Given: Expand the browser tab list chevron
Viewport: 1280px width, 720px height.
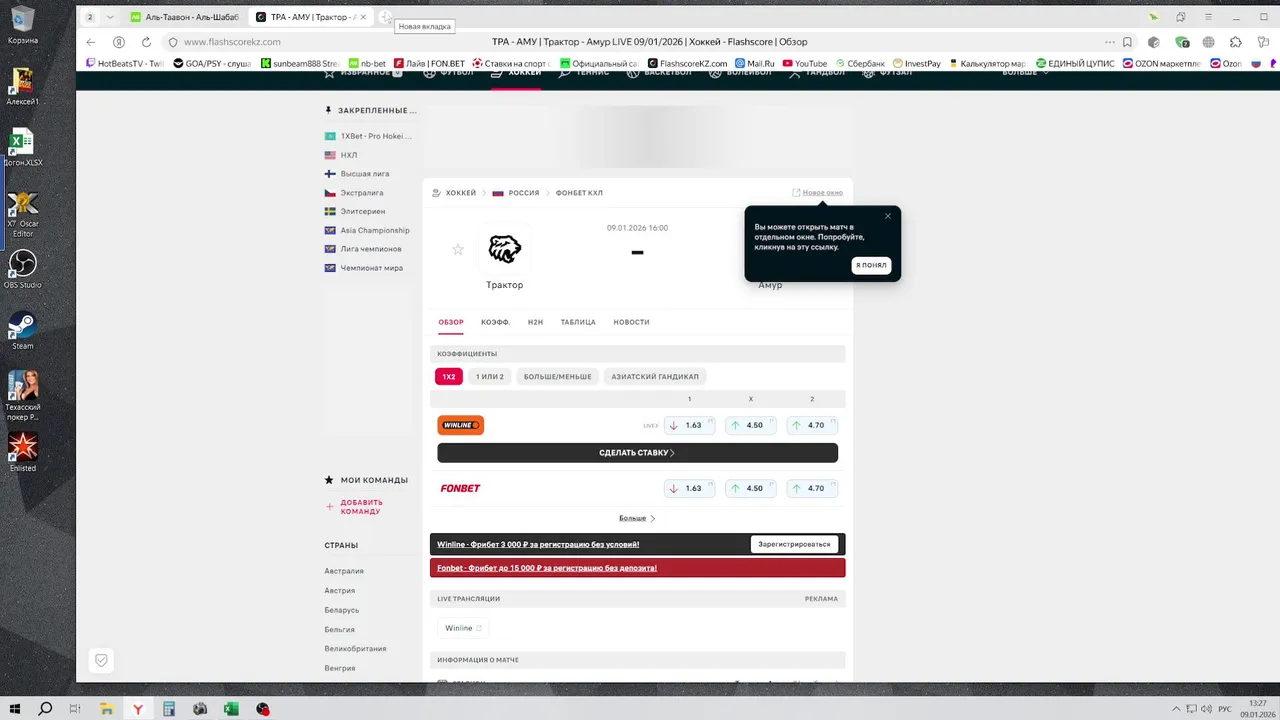Looking at the screenshot, I should [110, 17].
